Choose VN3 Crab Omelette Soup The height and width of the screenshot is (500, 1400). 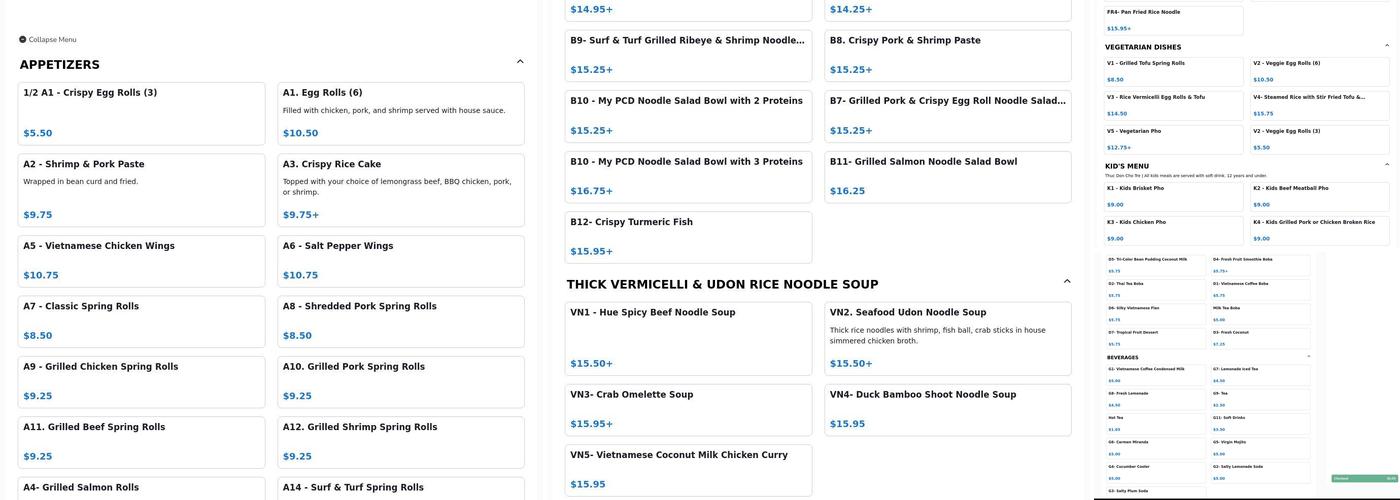click(689, 410)
